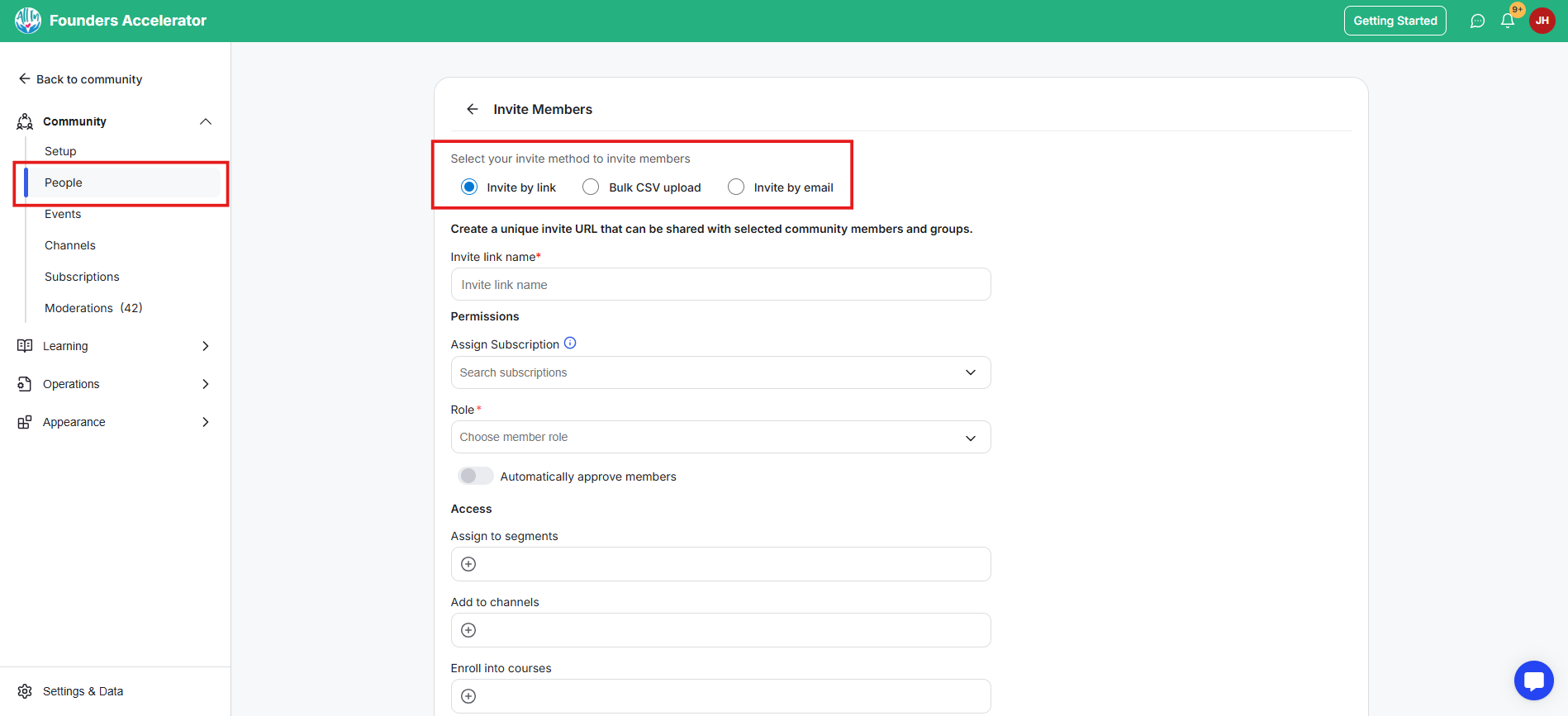Select Bulk CSV upload radio option
The image size is (1568, 716).
click(x=591, y=187)
